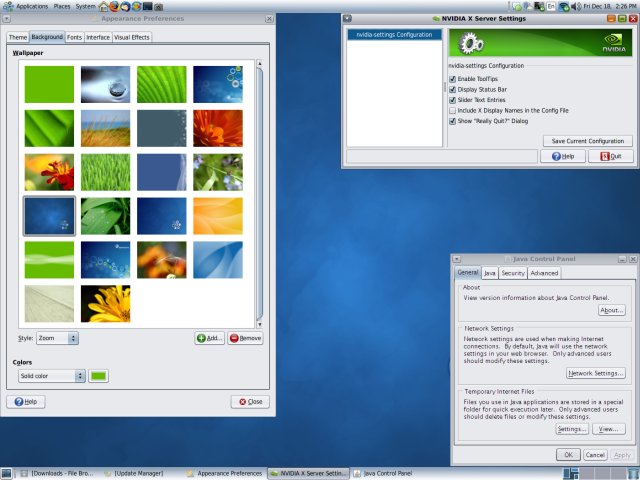Open the Security tab in Java Control Panel

[x=513, y=273]
